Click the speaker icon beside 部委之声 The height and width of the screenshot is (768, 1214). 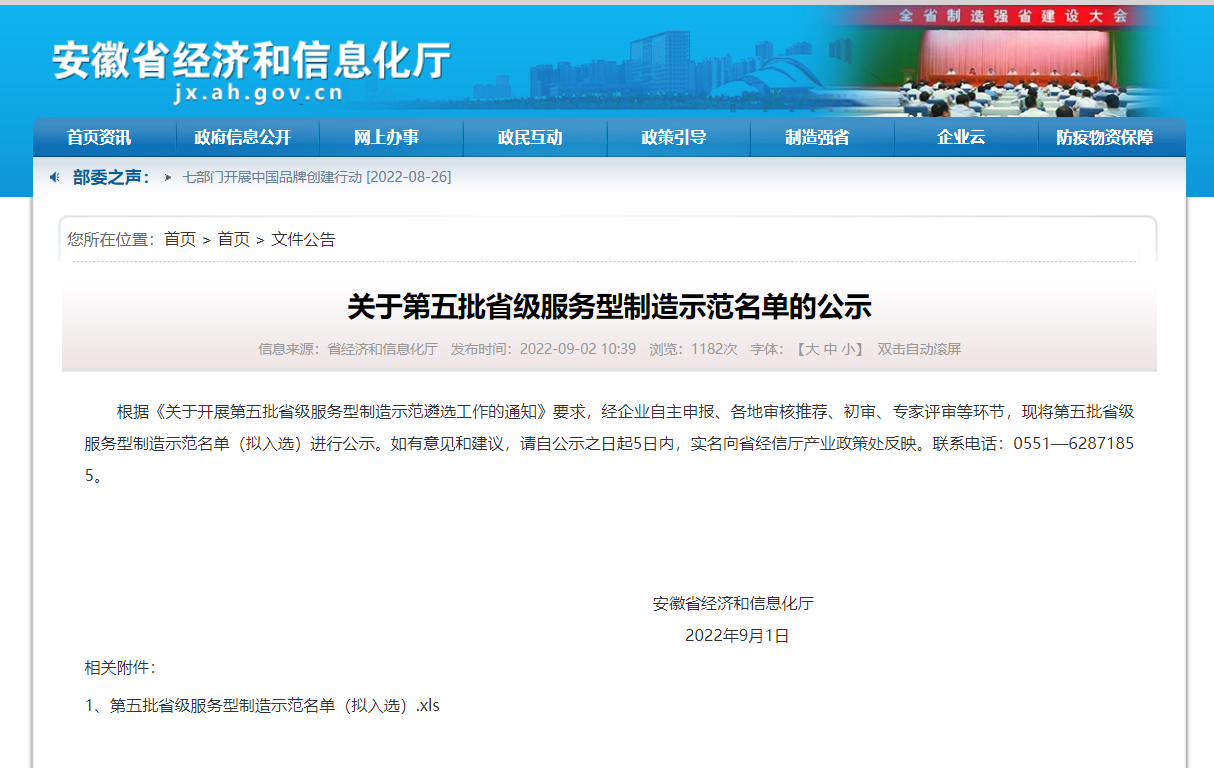[55, 177]
